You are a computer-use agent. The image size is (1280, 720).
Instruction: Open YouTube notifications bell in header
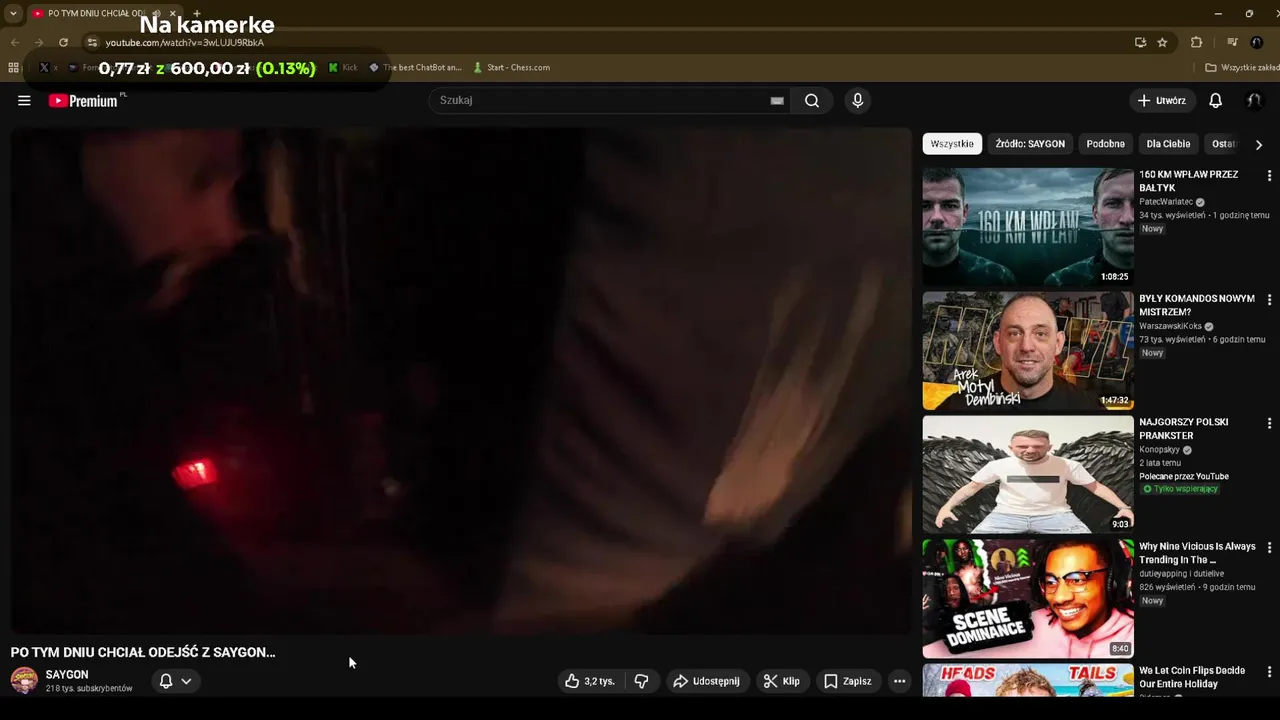pyautogui.click(x=1215, y=100)
